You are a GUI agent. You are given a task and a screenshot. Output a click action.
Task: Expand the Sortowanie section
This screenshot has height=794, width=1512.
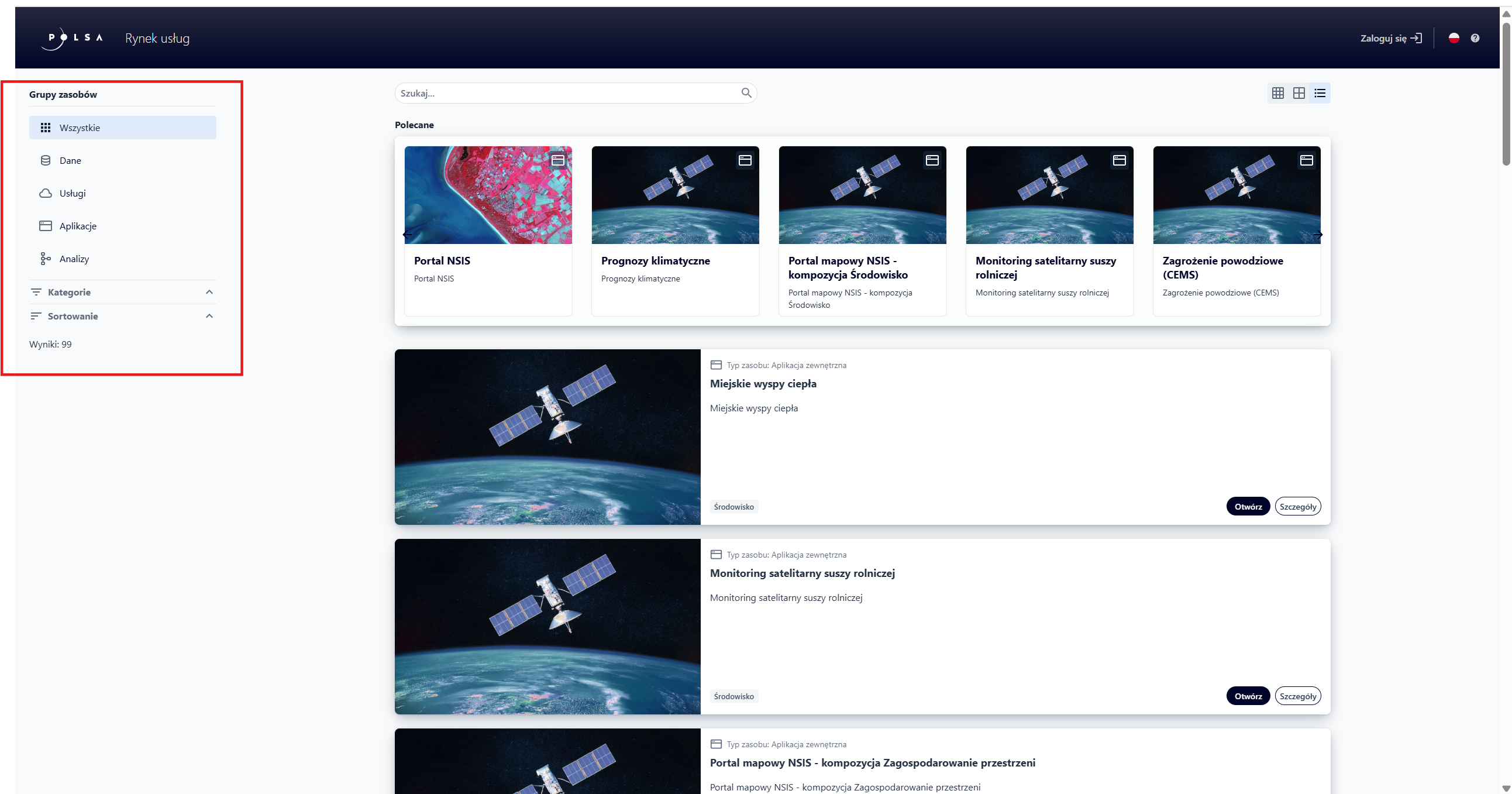[122, 316]
